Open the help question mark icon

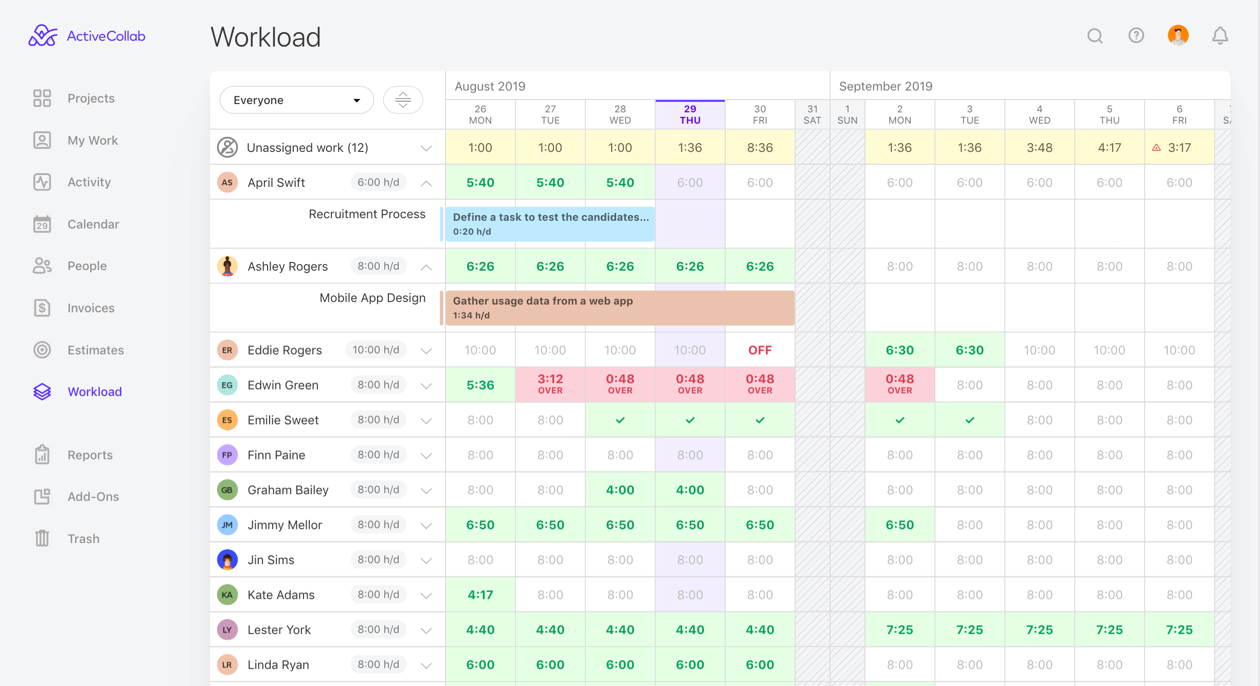pyautogui.click(x=1136, y=36)
